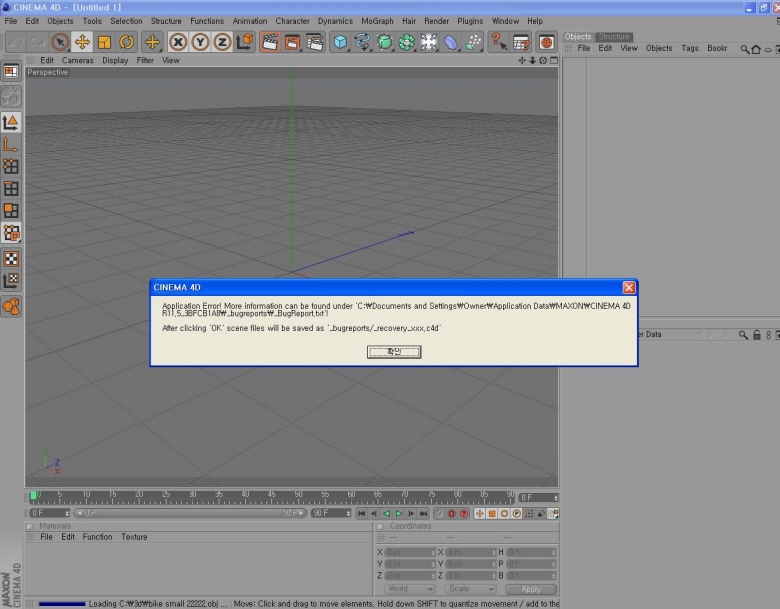Render the active view clapperboard icon

coord(270,42)
